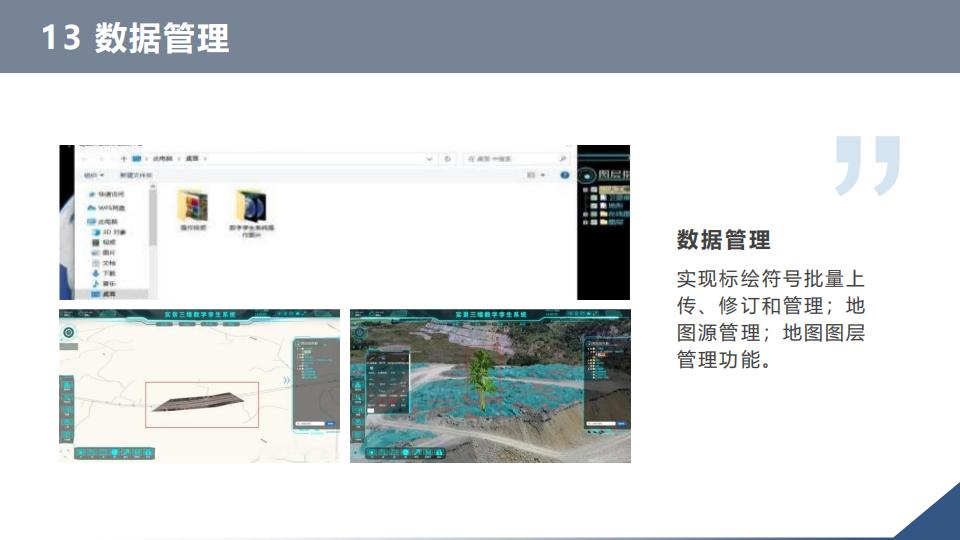The height and width of the screenshot is (540, 960).
Task: Click white button at bottom of terrain properties panel
Action: (x=370, y=411)
